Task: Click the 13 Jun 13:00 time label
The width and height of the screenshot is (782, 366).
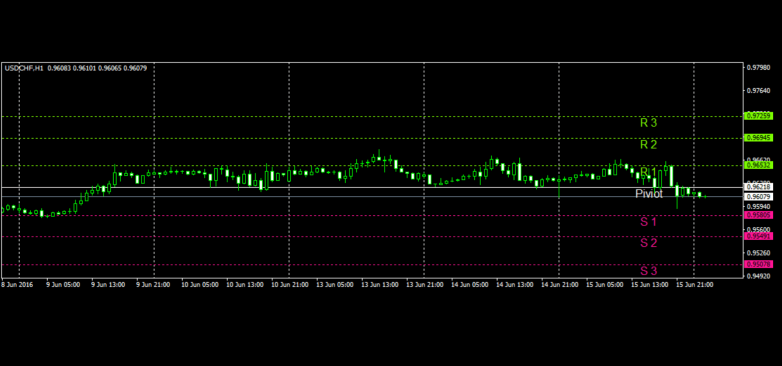Action: [x=380, y=285]
